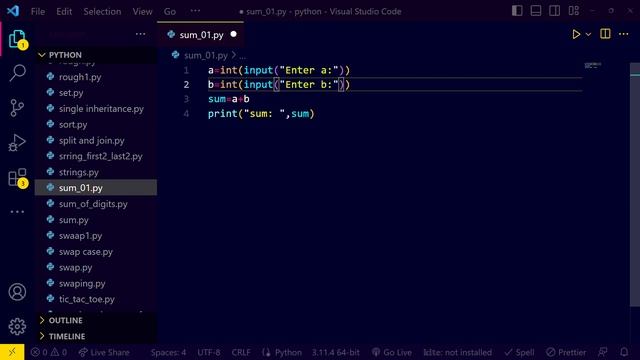Open sort.py from explorer
The height and width of the screenshot is (360, 640).
pyautogui.click(x=96, y=124)
